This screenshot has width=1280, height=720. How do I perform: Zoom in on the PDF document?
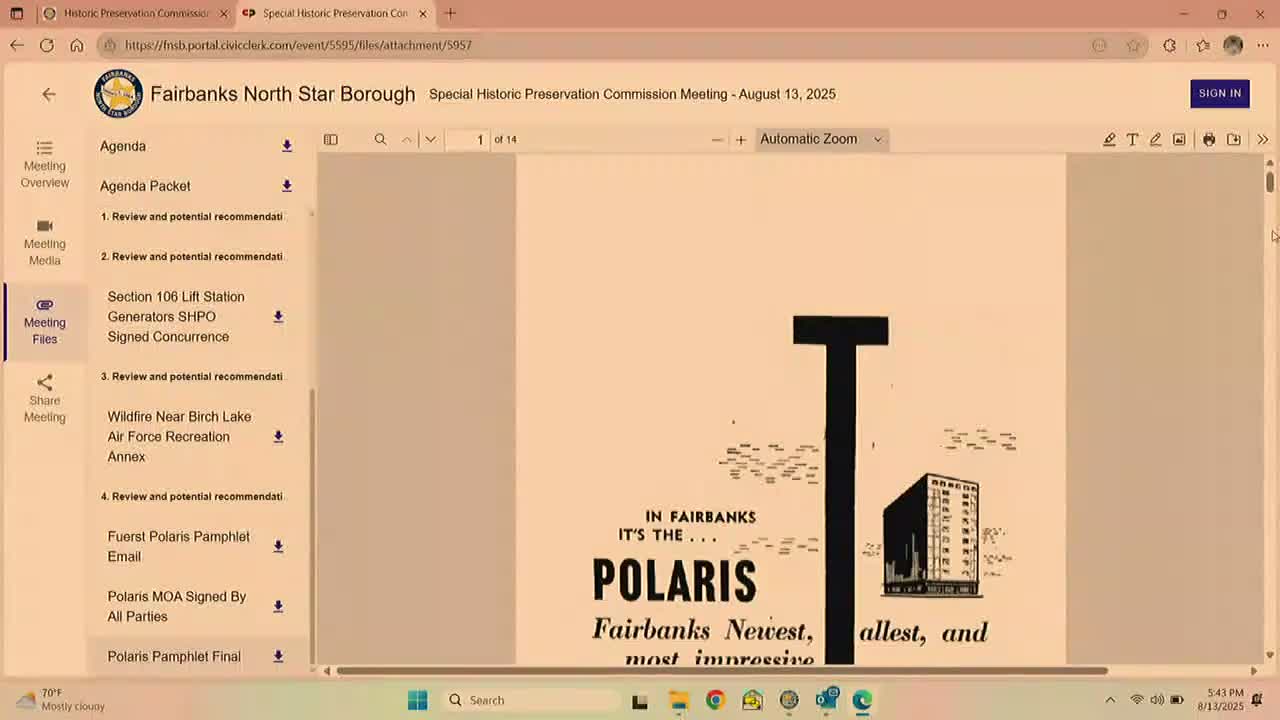741,139
